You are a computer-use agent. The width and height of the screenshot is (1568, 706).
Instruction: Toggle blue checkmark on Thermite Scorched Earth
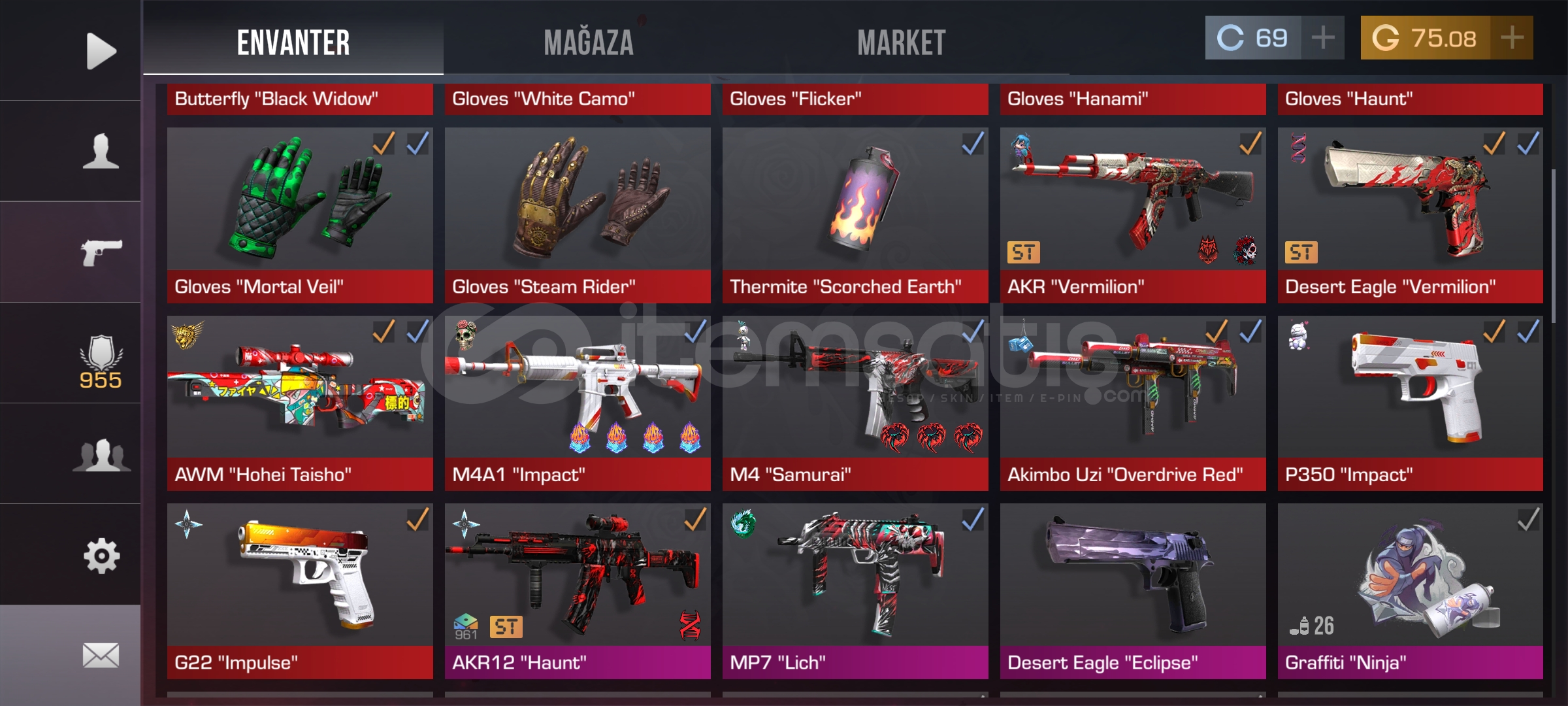[973, 143]
